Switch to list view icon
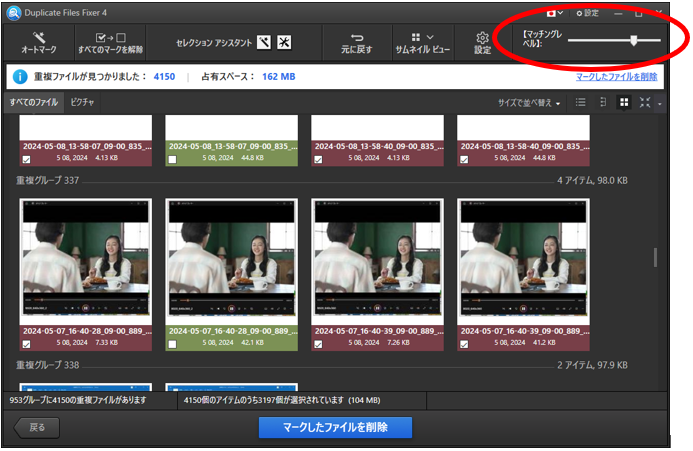 (581, 103)
